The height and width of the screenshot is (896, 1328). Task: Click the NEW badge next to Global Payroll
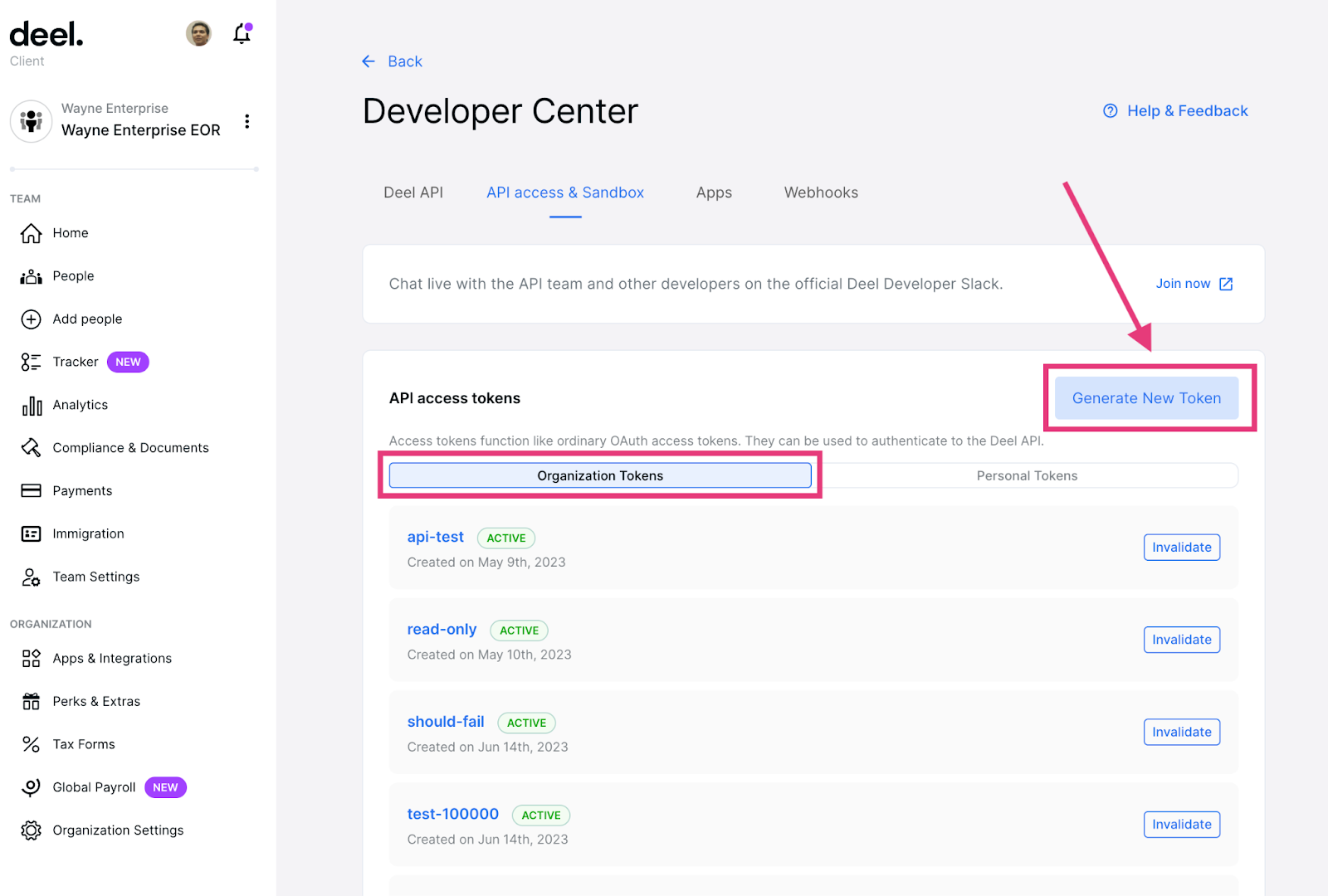click(x=165, y=787)
